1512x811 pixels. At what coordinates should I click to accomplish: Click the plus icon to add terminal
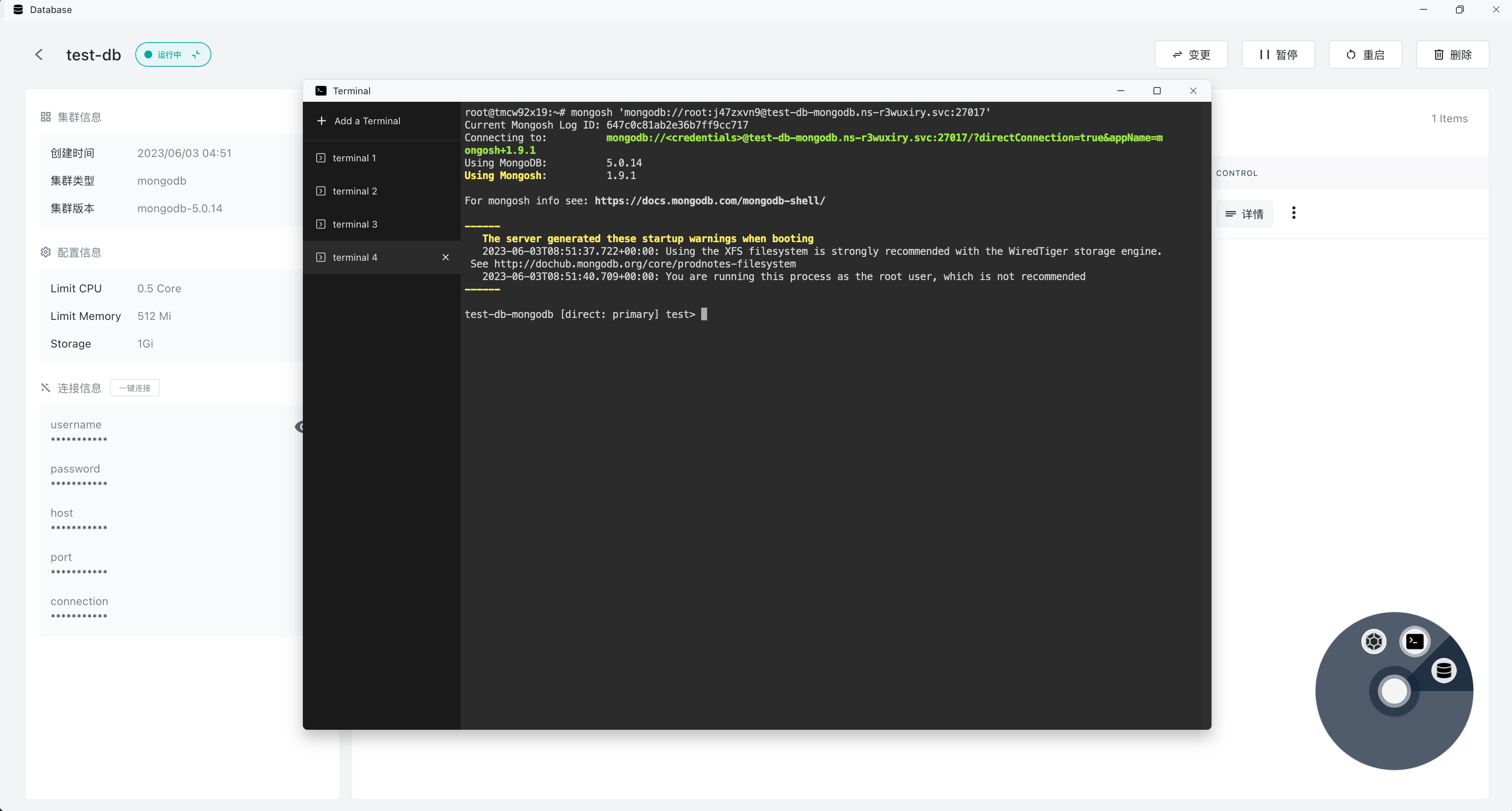click(x=321, y=121)
